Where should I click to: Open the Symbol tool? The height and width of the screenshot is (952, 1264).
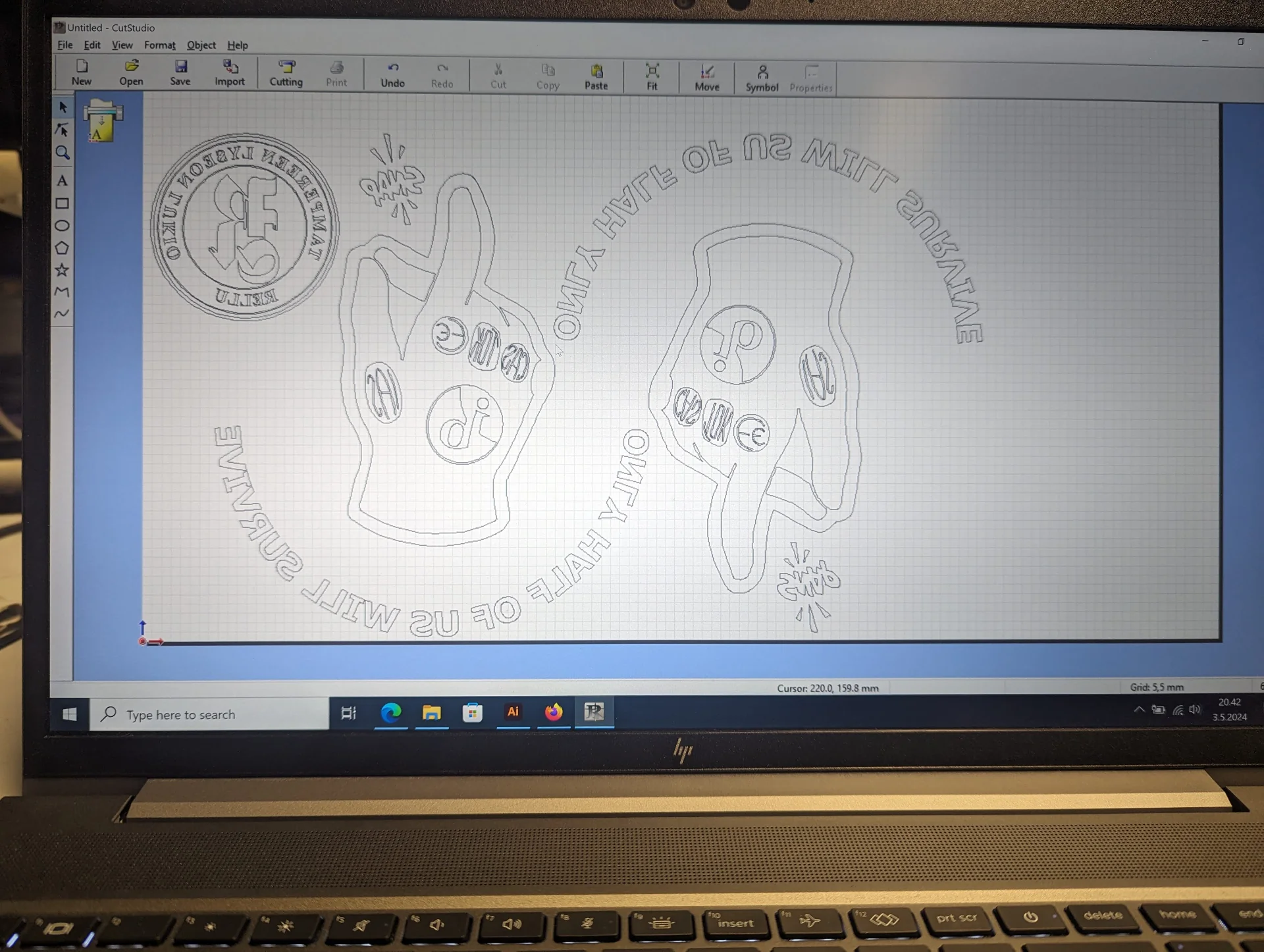coord(762,78)
